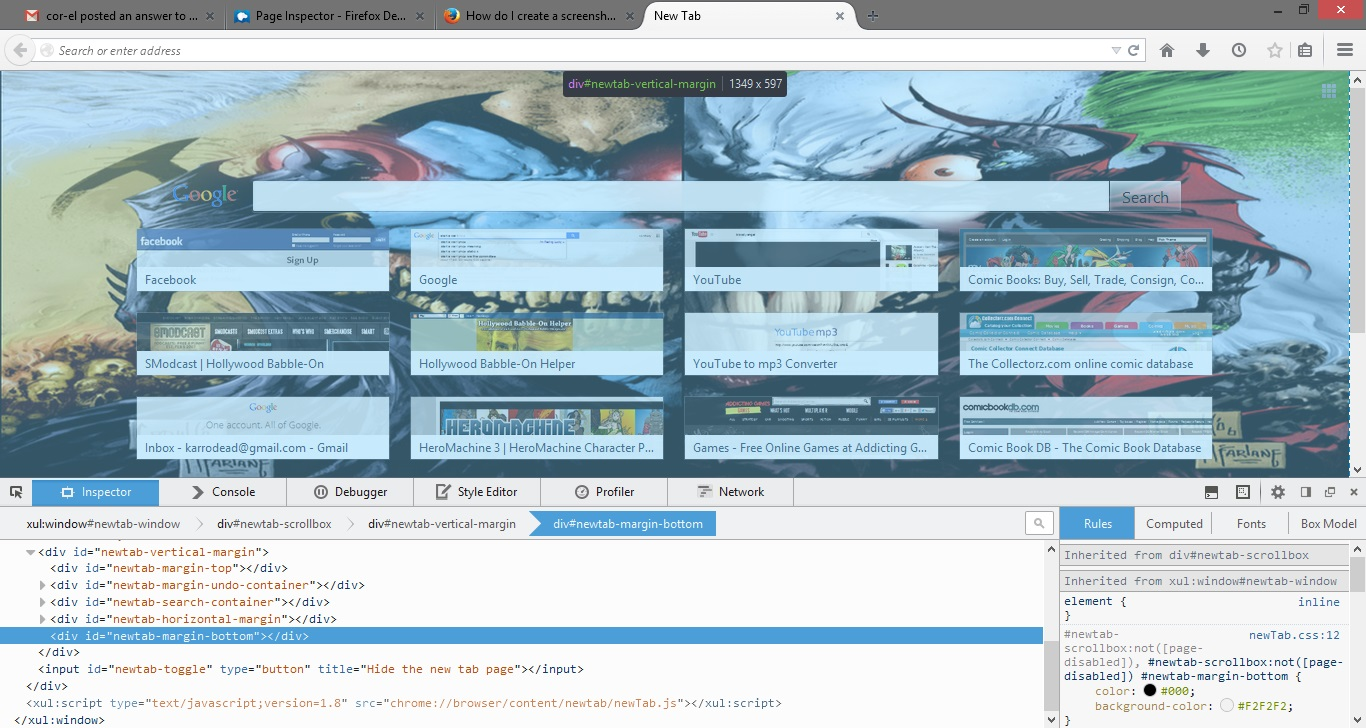
Task: Toggle the split console icon
Action: tap(1211, 492)
